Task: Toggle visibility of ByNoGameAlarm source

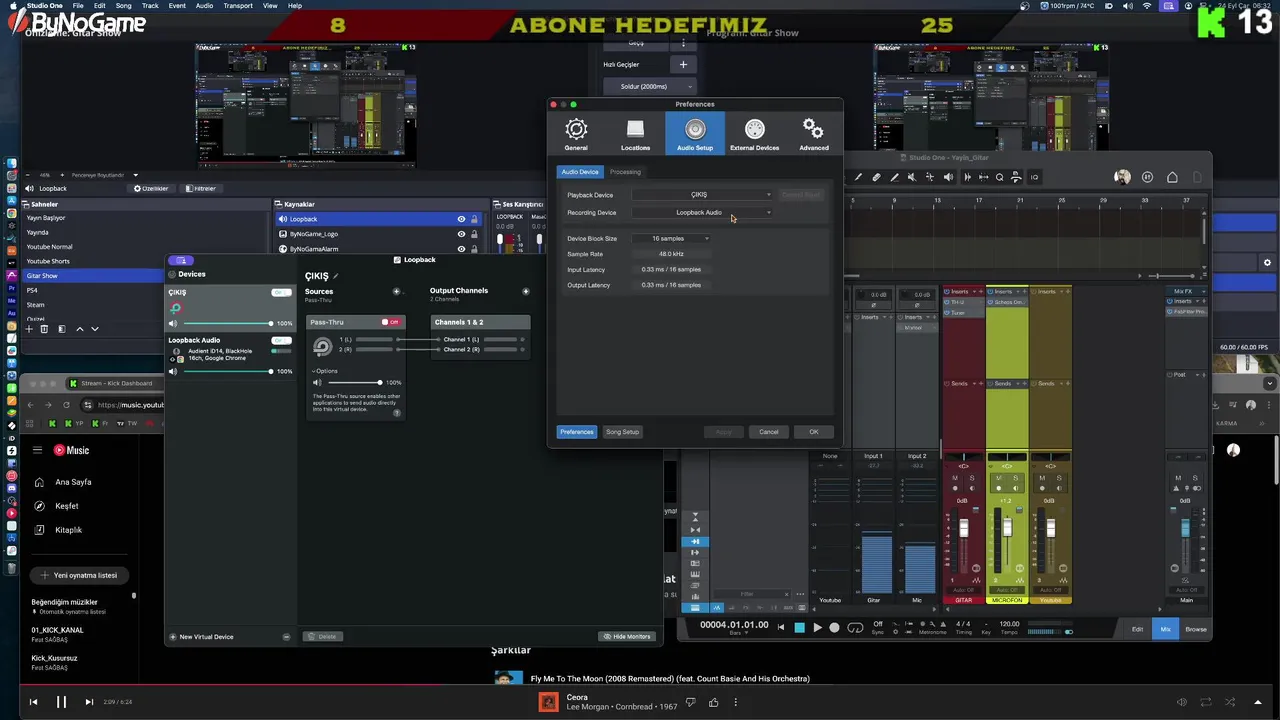Action: pos(461,249)
